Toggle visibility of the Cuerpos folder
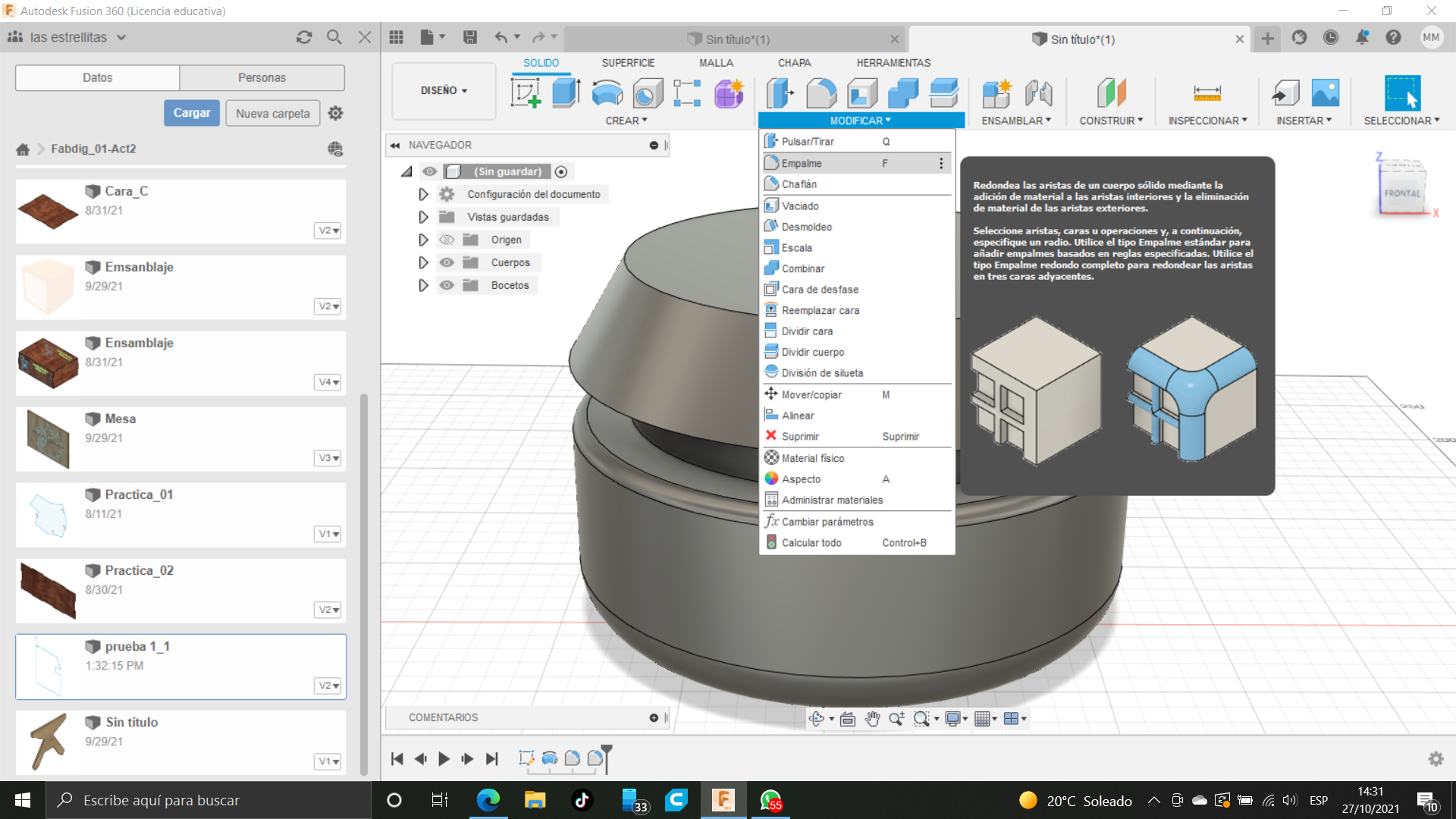Image resolution: width=1456 pixels, height=819 pixels. 447,262
